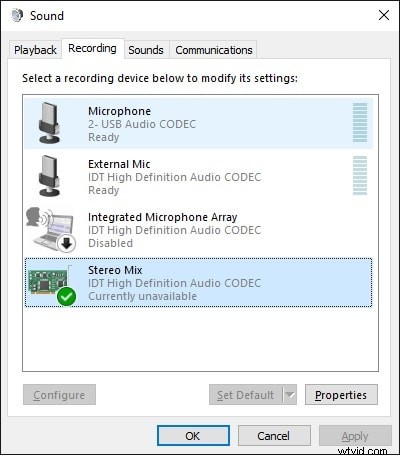
Task: Go to the Communications tab
Action: coord(214,50)
